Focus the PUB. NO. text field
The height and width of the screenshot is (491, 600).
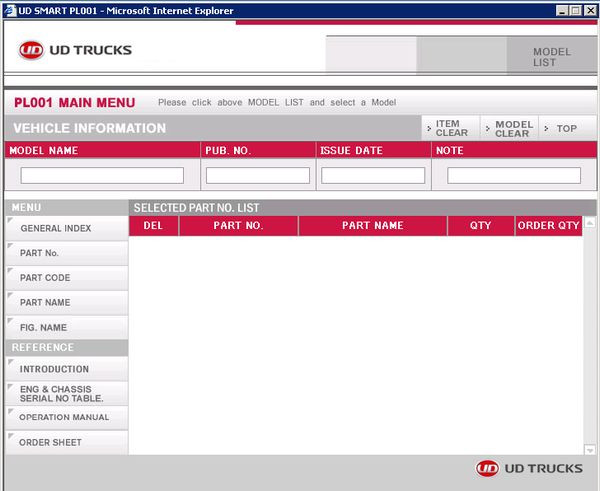click(x=258, y=175)
